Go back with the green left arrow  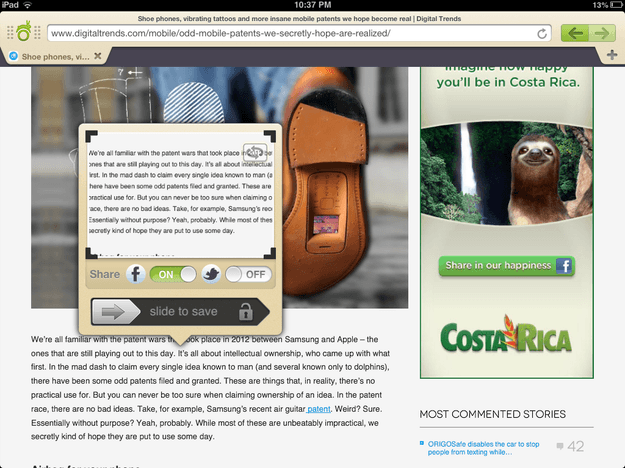(575, 33)
